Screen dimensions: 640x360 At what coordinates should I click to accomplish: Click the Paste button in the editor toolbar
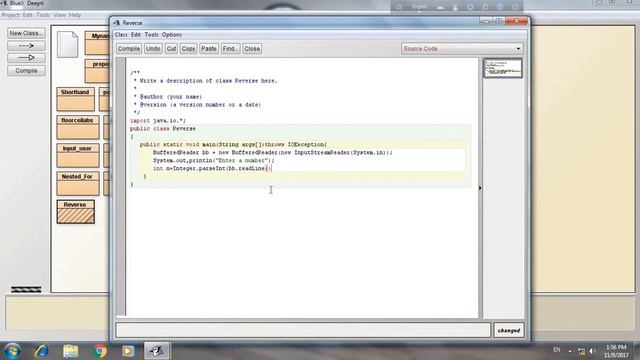[x=209, y=49]
